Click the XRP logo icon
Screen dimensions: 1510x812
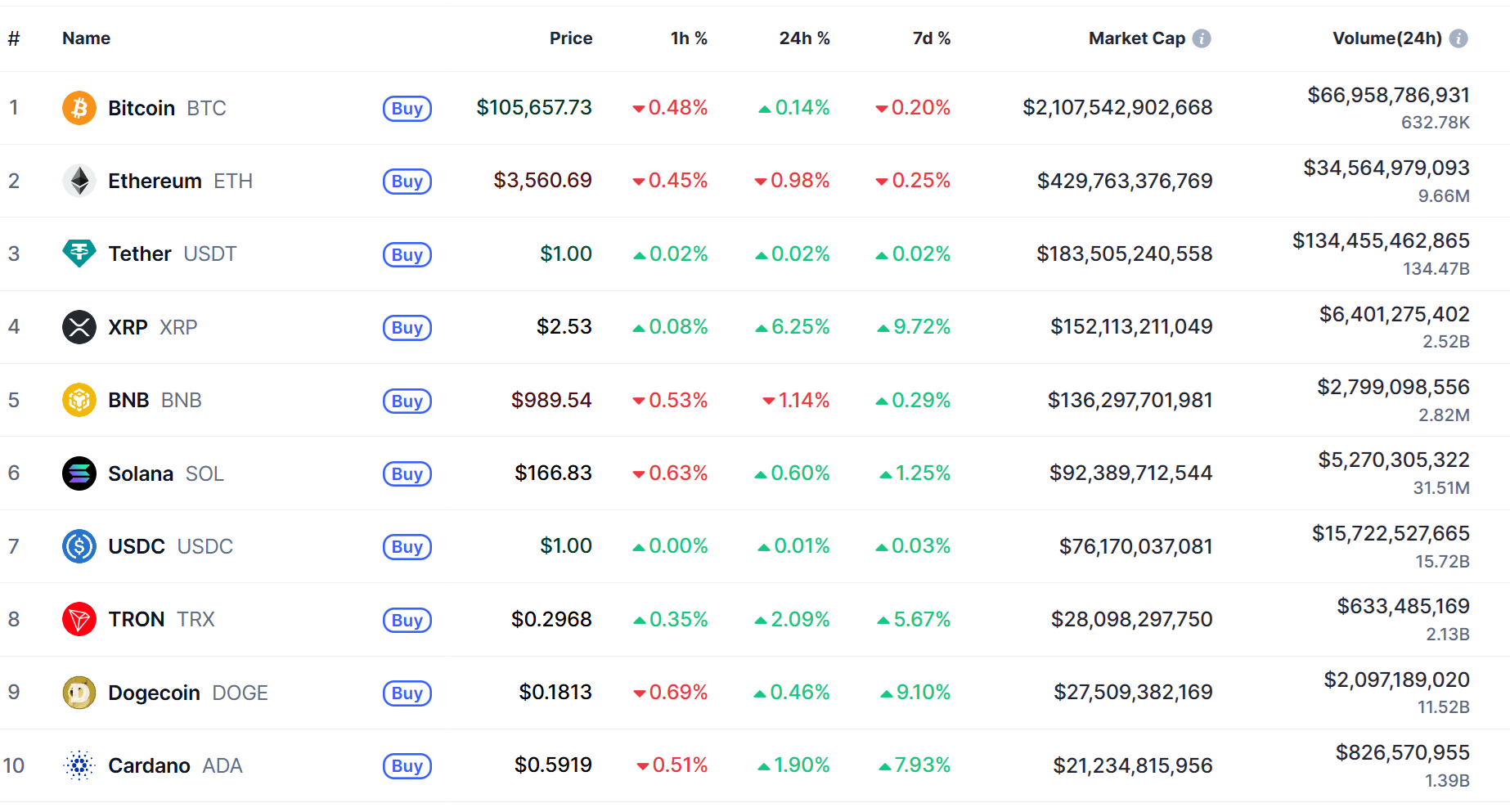tap(79, 327)
